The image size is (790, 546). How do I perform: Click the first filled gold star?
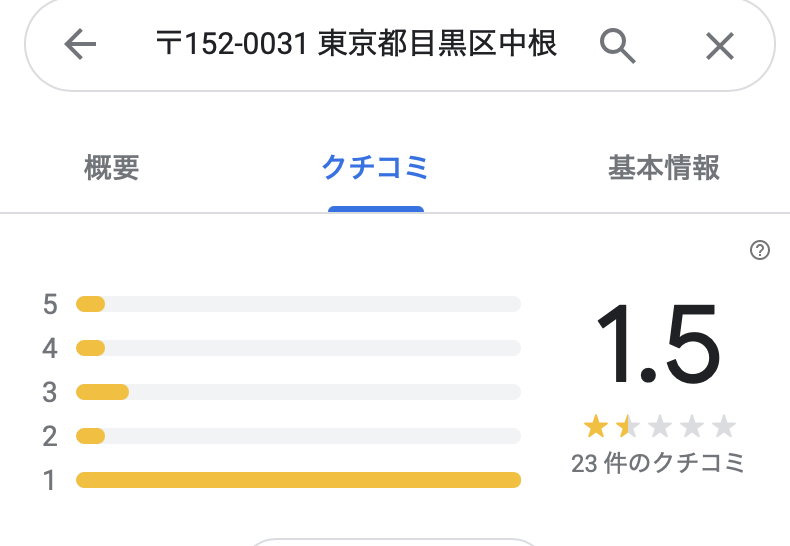tap(596, 428)
